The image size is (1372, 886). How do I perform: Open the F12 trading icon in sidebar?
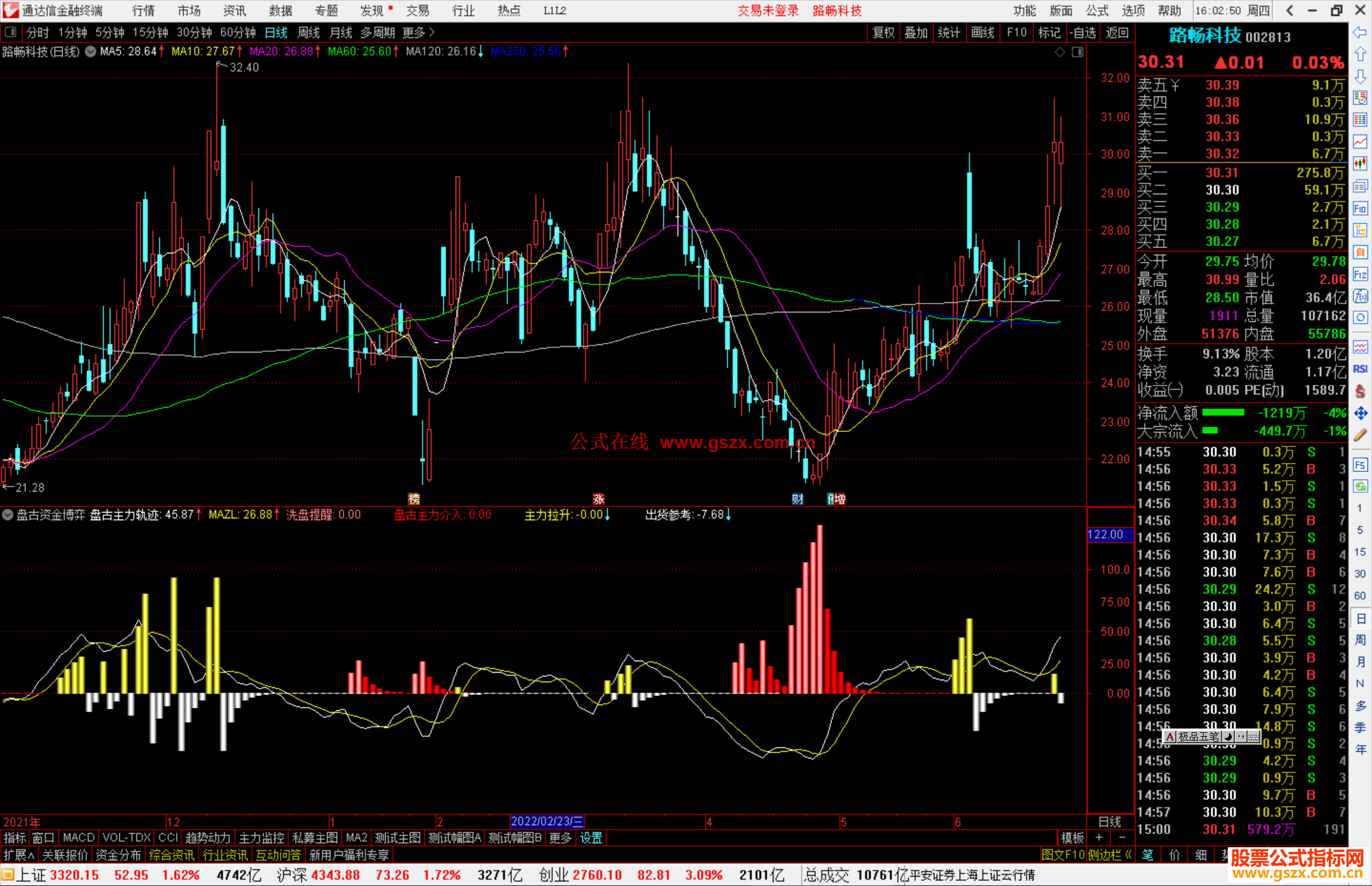1360,274
